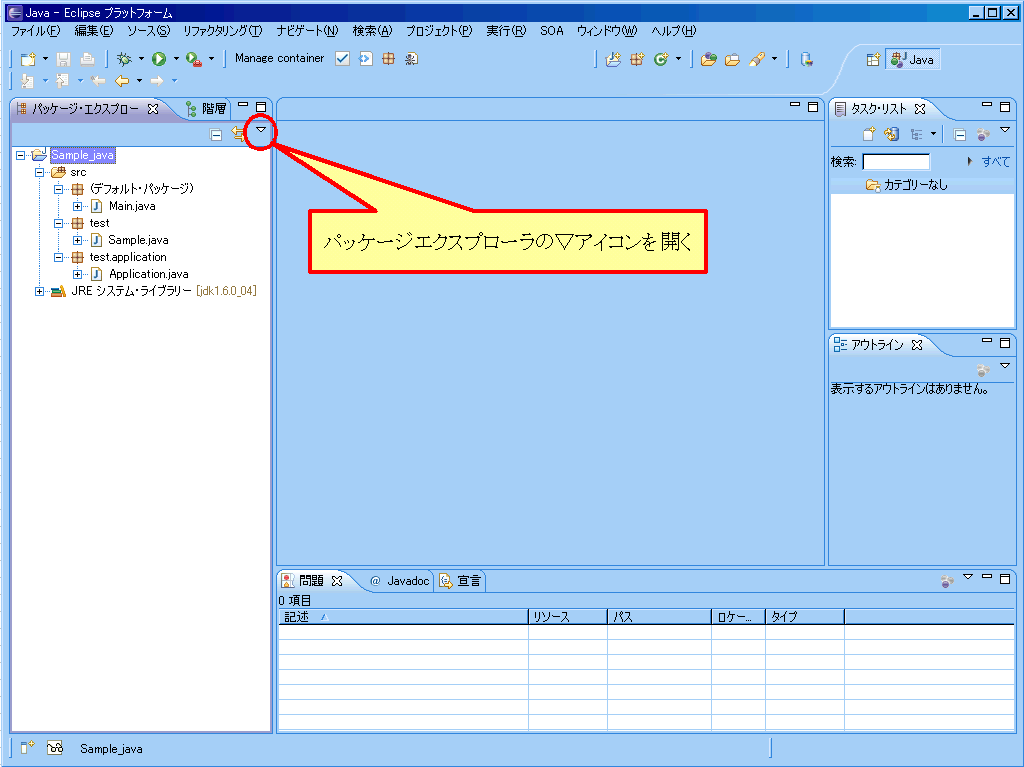Viewport: 1024px width, 767px height.
Task: Open dropdown arrow next to New Class icon
Action: [678, 59]
